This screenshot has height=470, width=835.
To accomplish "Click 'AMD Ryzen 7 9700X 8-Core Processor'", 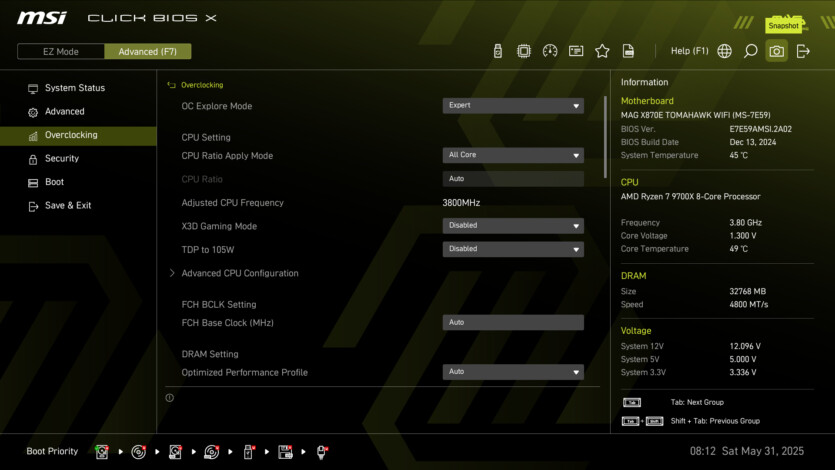I will 690,196.
